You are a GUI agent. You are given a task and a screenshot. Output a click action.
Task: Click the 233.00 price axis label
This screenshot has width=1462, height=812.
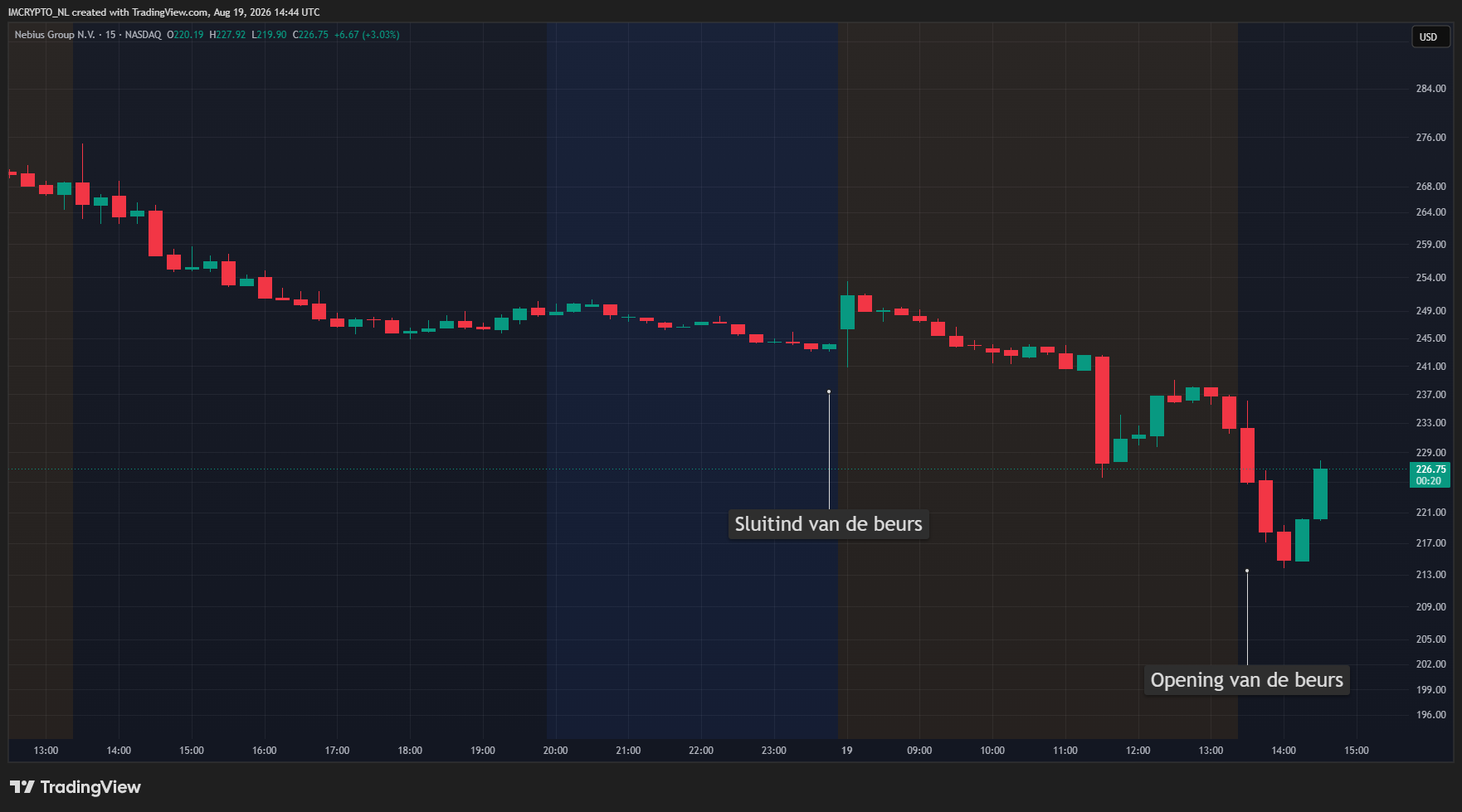pos(1430,423)
